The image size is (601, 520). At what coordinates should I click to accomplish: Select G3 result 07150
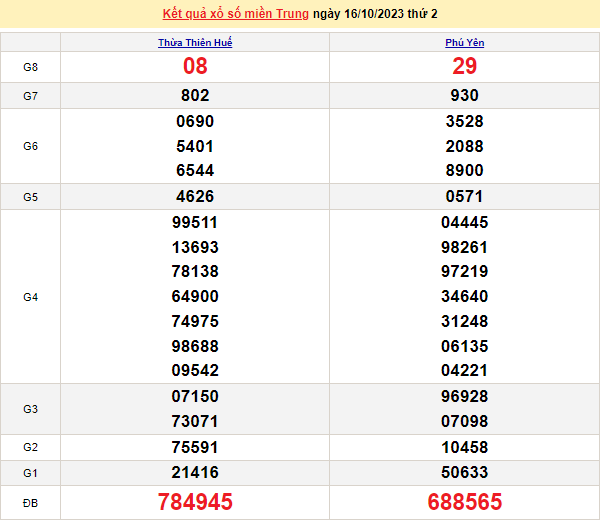pos(195,397)
